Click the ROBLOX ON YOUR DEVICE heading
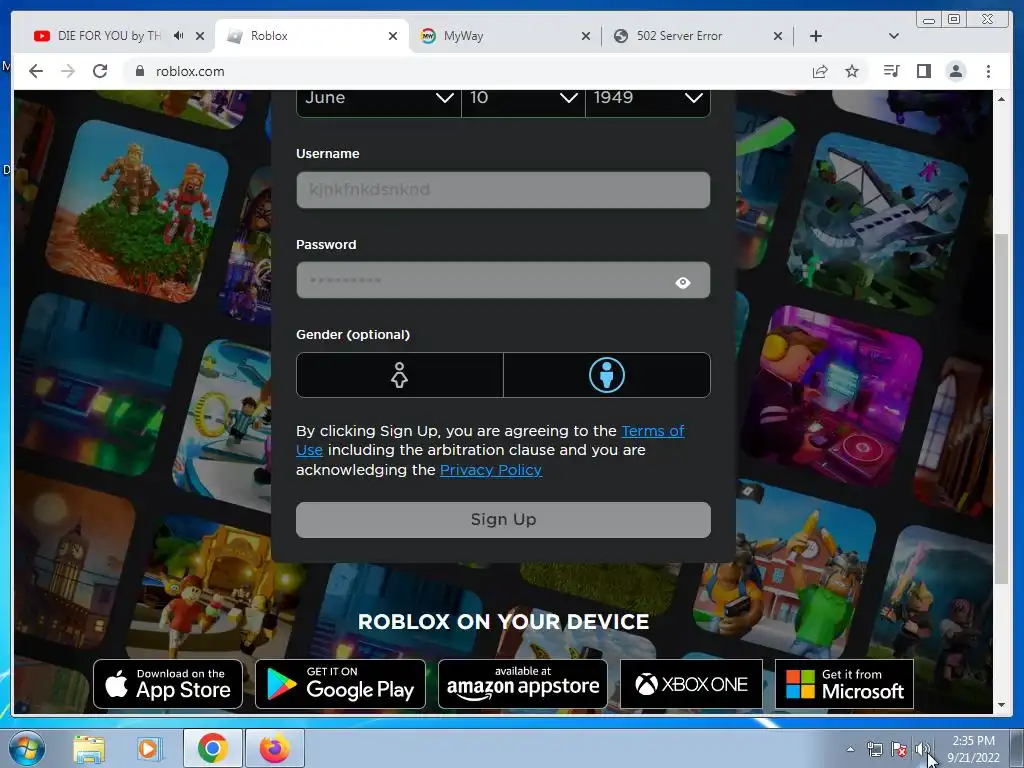Viewport: 1024px width, 768px height. tap(504, 622)
